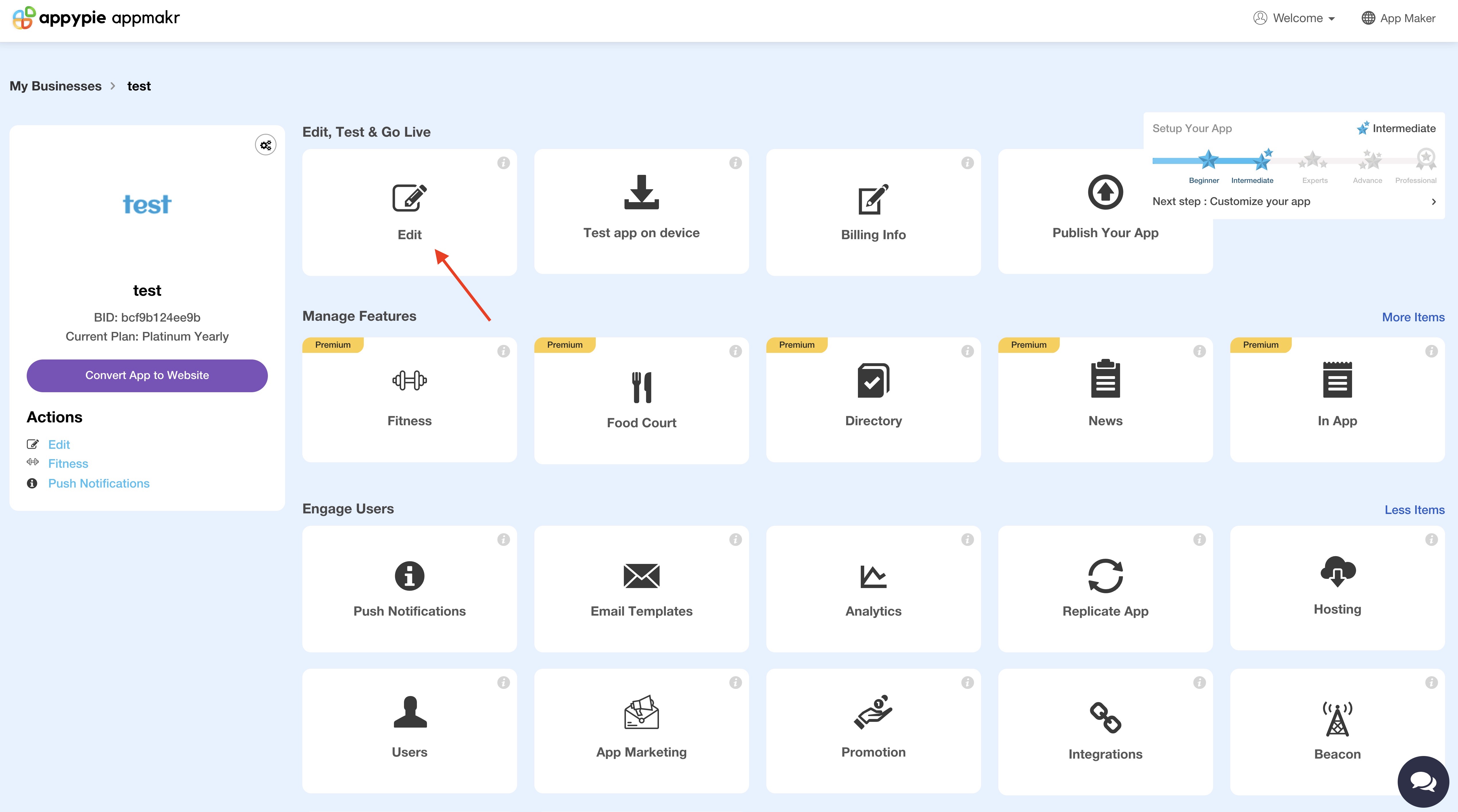The height and width of the screenshot is (812, 1458).
Task: Click the Convert App to Website button
Action: pyautogui.click(x=147, y=376)
